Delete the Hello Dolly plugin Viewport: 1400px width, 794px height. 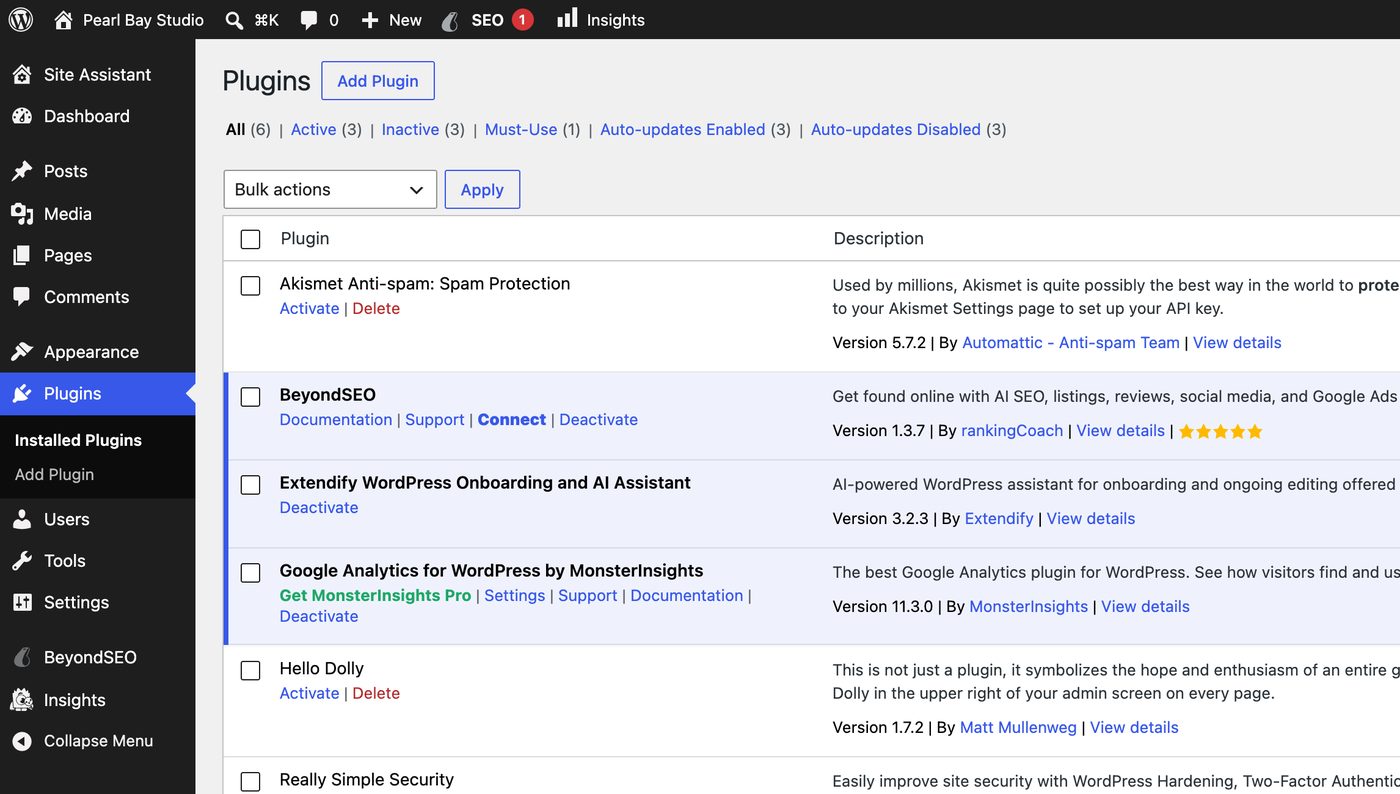point(376,693)
